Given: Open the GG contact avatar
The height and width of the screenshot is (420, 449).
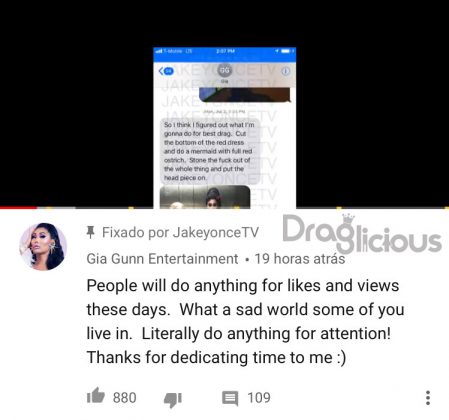Looking at the screenshot, I should click(x=225, y=70).
